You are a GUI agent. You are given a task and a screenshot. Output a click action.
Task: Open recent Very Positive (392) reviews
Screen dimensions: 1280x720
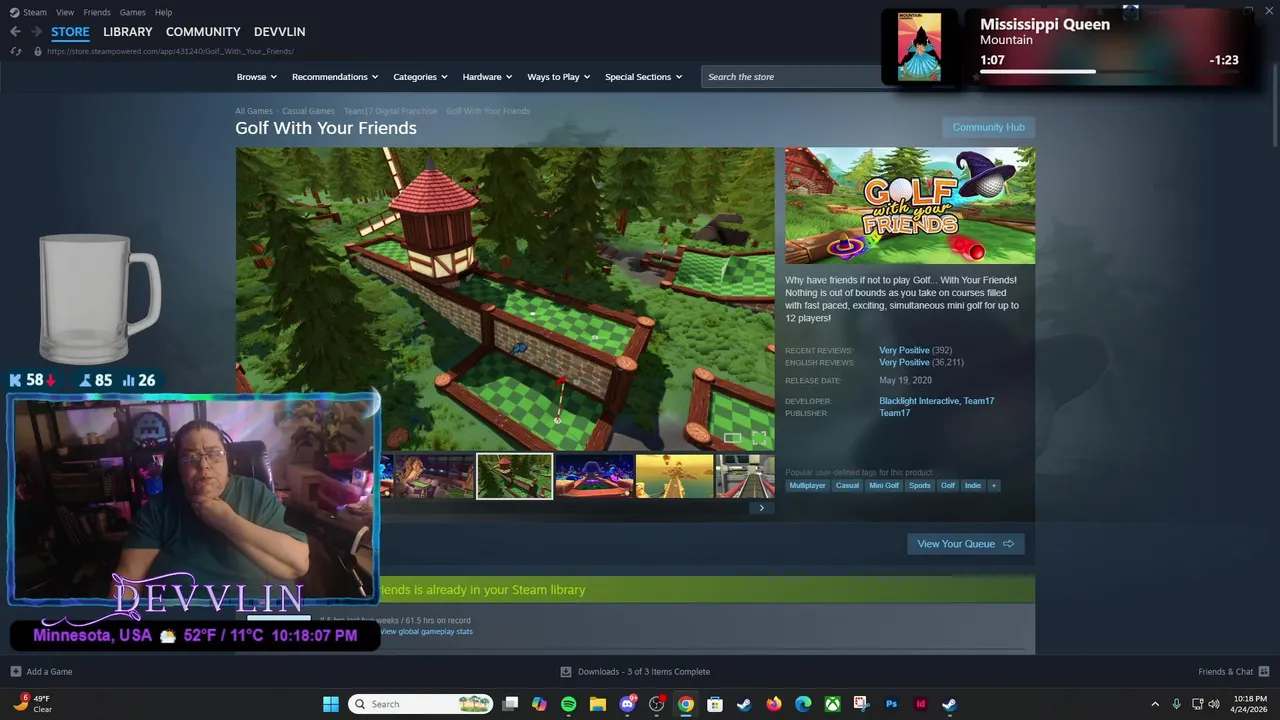tap(915, 351)
